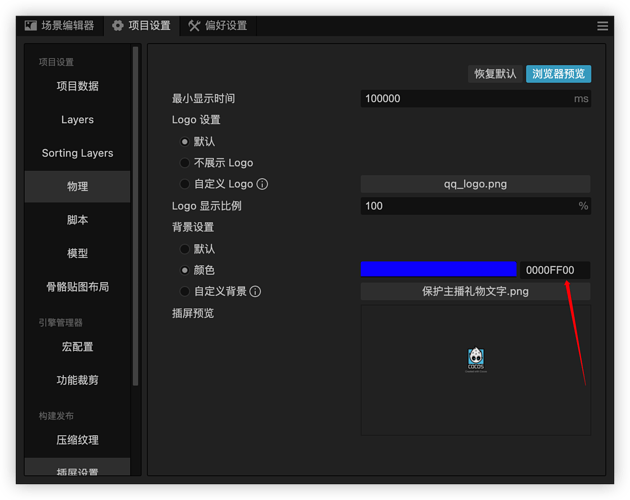The width and height of the screenshot is (630, 500).
Task: Select the 颜色 background radio option
Action: (184, 270)
